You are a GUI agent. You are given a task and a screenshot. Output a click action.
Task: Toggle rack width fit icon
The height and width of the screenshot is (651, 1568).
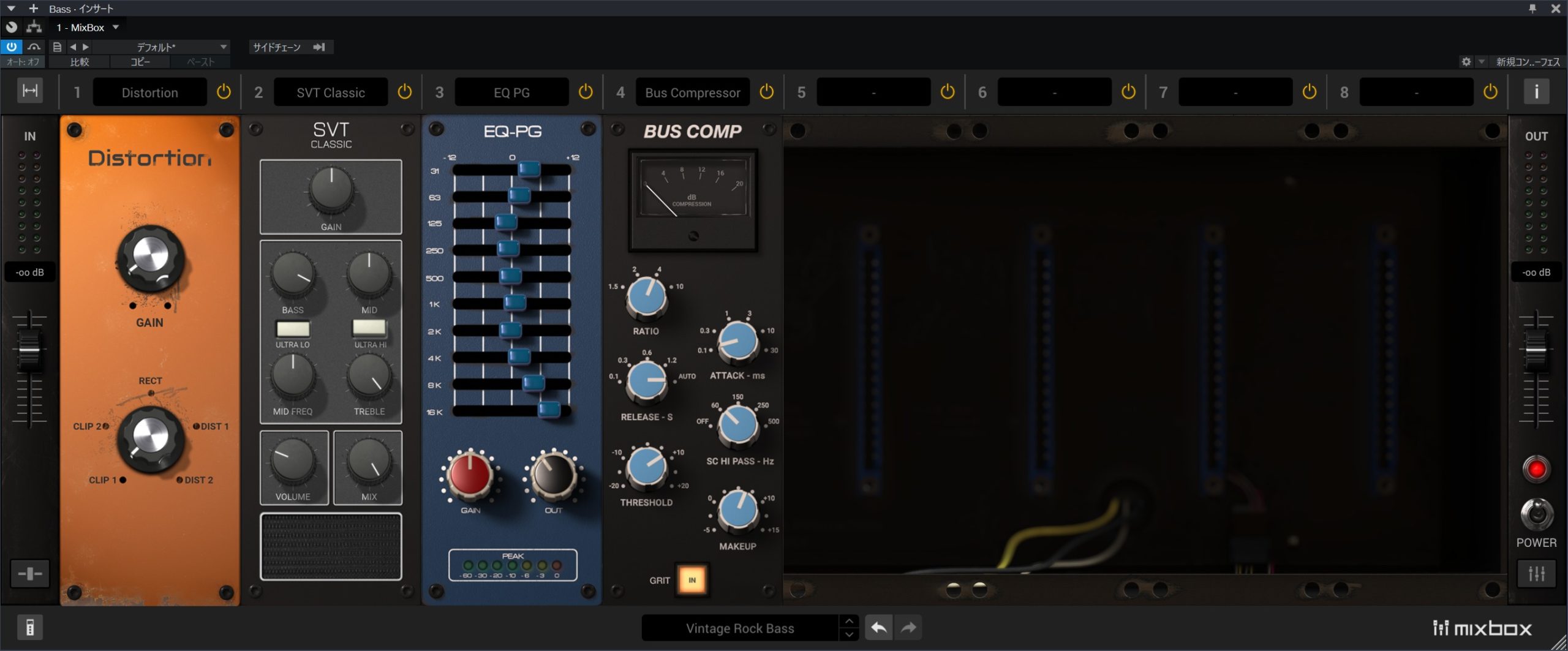pos(30,91)
